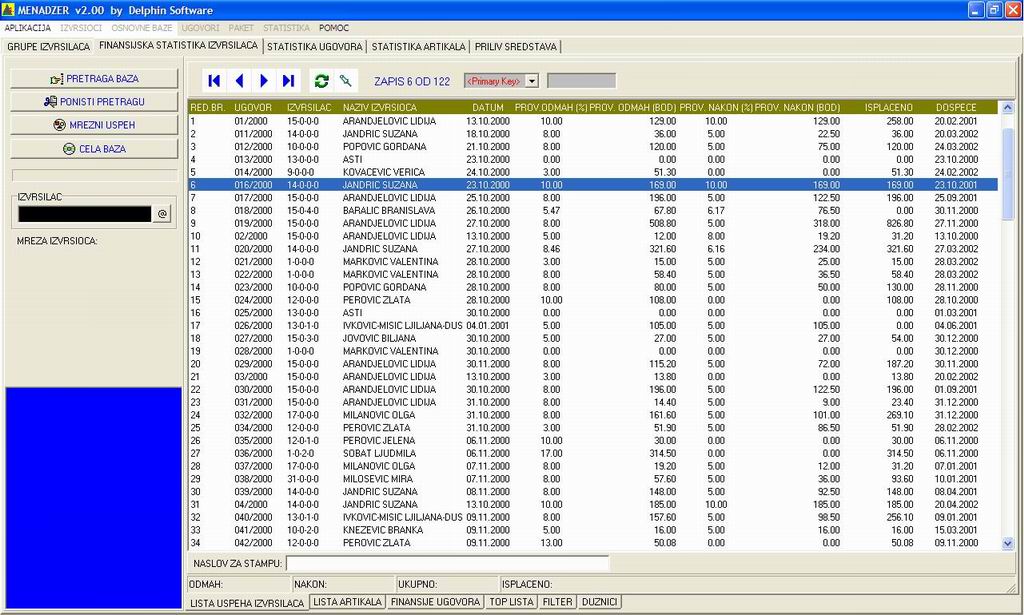Select row with KNEZEVIC BRANKA
Viewport: 1024px width, 615px height.
[593, 530]
